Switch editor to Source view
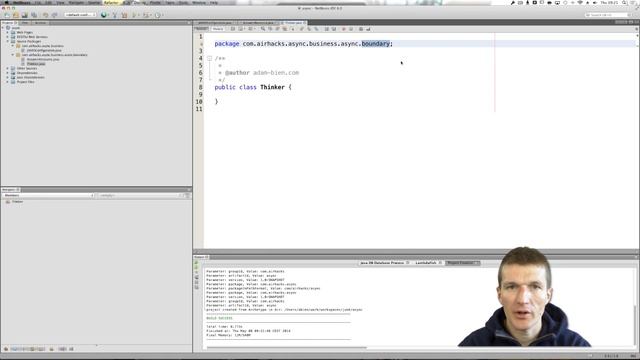Viewport: 640px width, 360px height. pyautogui.click(x=201, y=29)
